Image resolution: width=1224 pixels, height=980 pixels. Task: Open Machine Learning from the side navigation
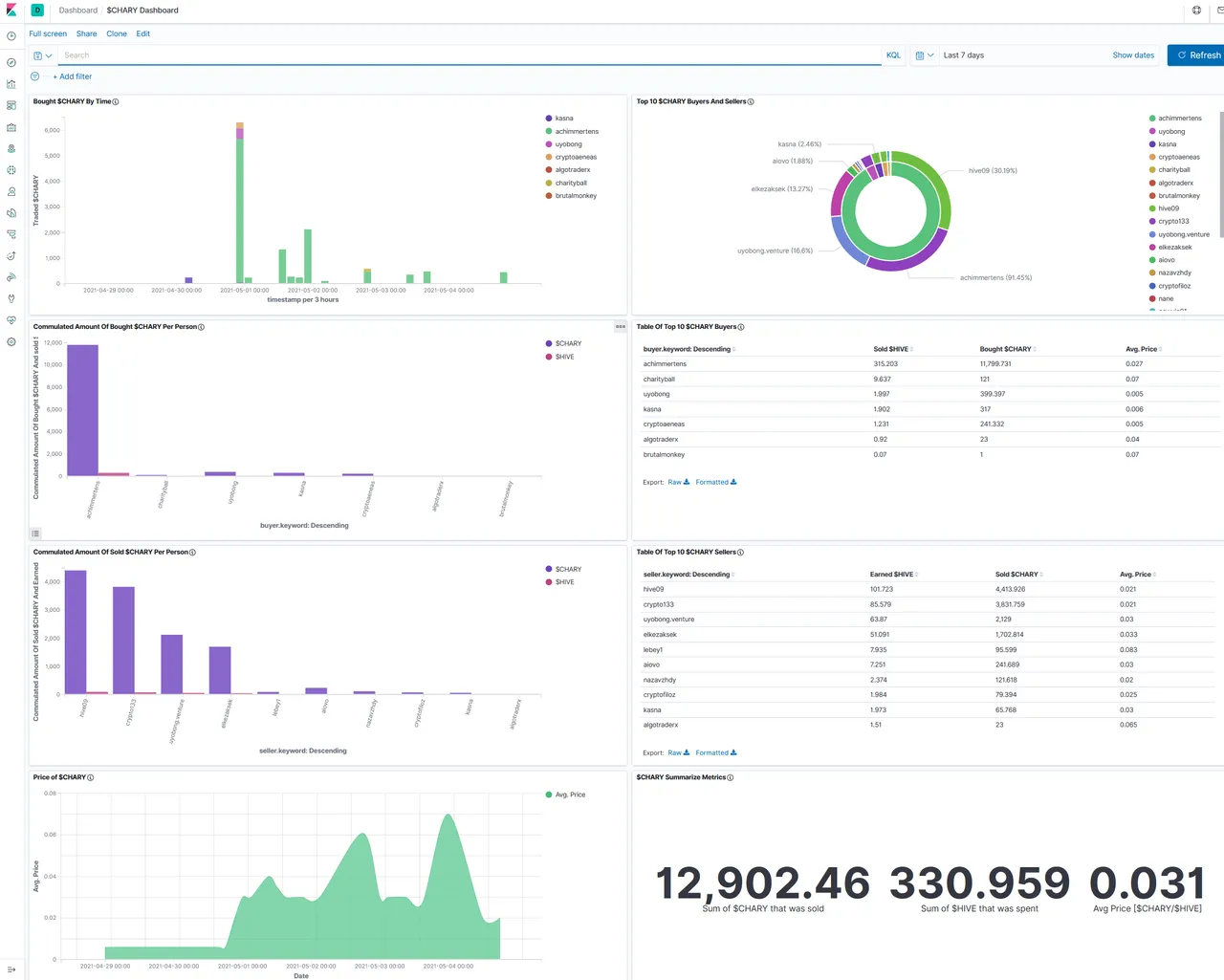pyautogui.click(x=11, y=170)
